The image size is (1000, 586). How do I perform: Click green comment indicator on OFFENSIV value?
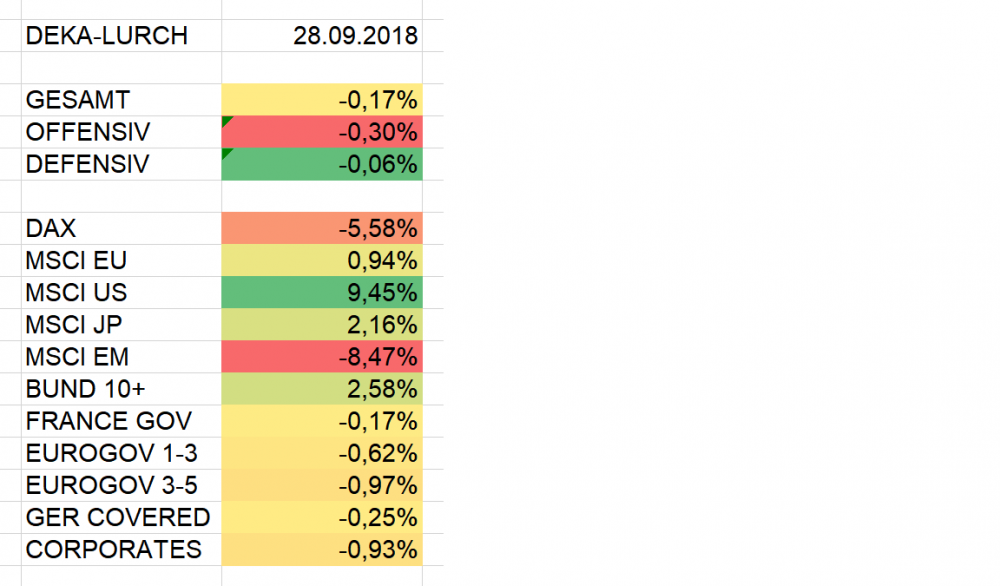226,120
